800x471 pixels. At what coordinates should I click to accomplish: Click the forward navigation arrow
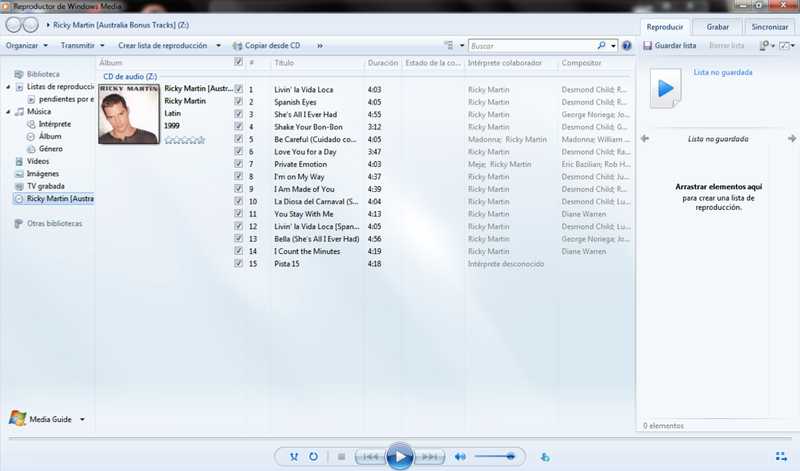30,24
